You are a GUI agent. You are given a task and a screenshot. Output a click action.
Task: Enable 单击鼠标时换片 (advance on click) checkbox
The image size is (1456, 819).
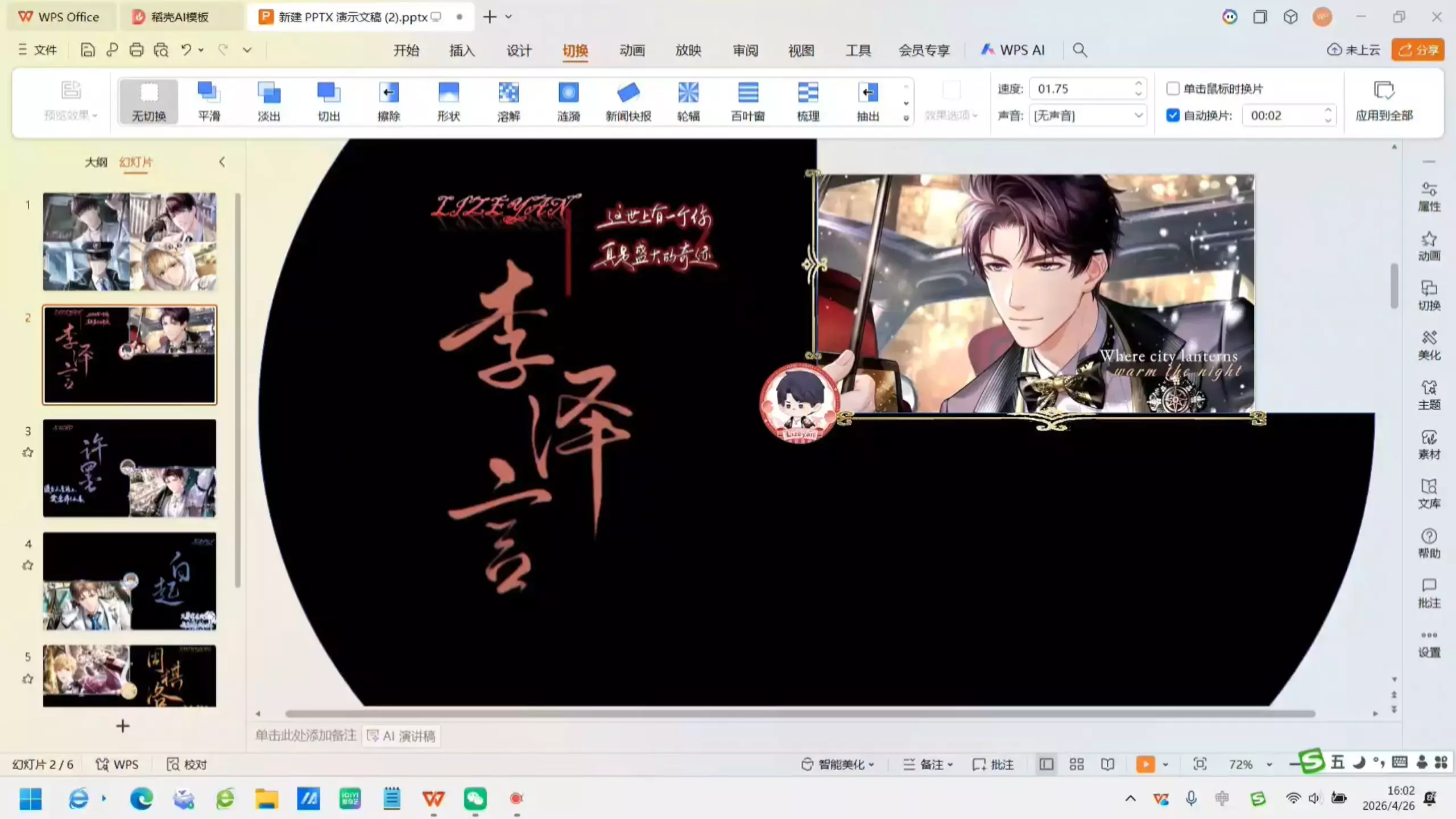click(x=1173, y=89)
